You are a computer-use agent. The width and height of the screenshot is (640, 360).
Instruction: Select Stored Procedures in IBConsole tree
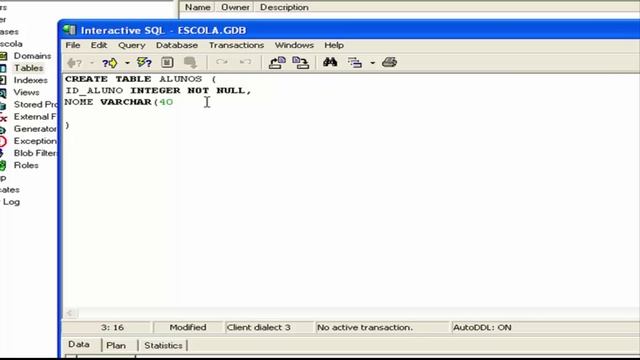click(36, 104)
